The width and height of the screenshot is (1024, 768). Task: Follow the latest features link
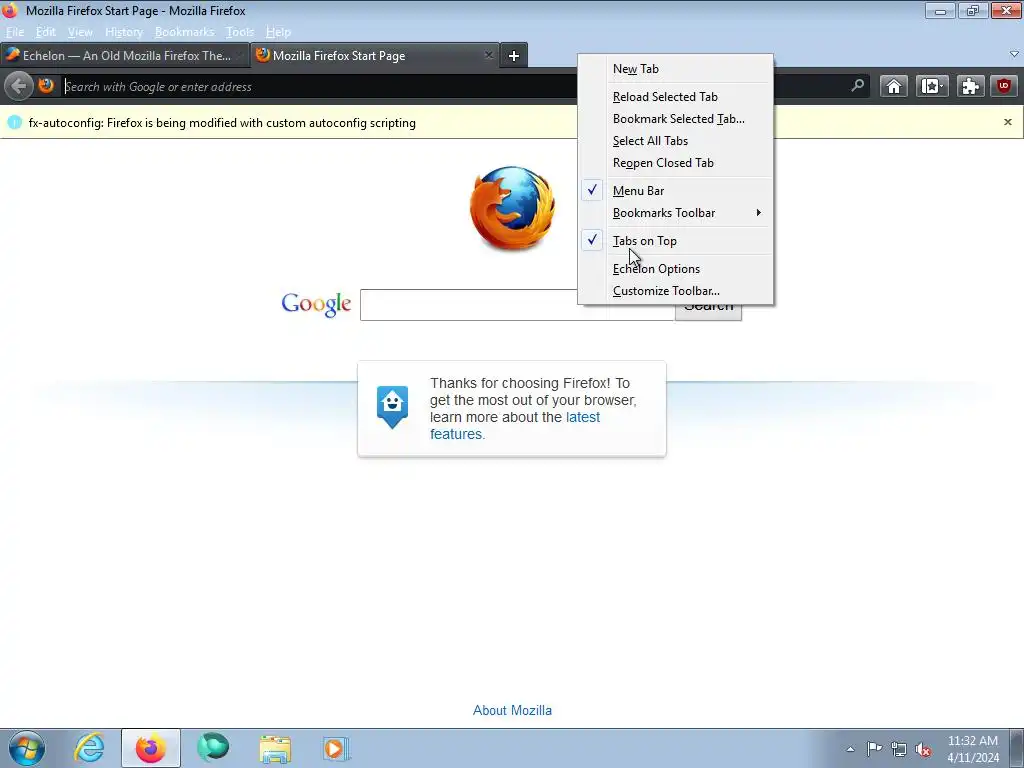click(515, 426)
